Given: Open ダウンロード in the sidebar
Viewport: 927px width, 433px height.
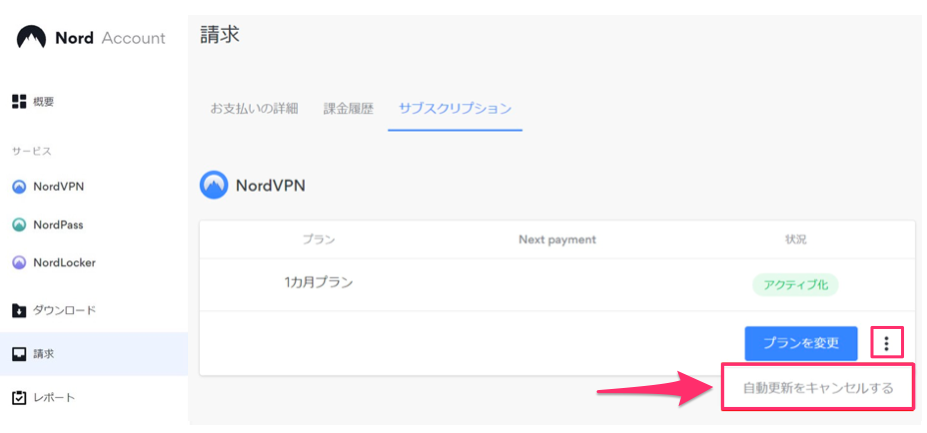Looking at the screenshot, I should click(64, 310).
